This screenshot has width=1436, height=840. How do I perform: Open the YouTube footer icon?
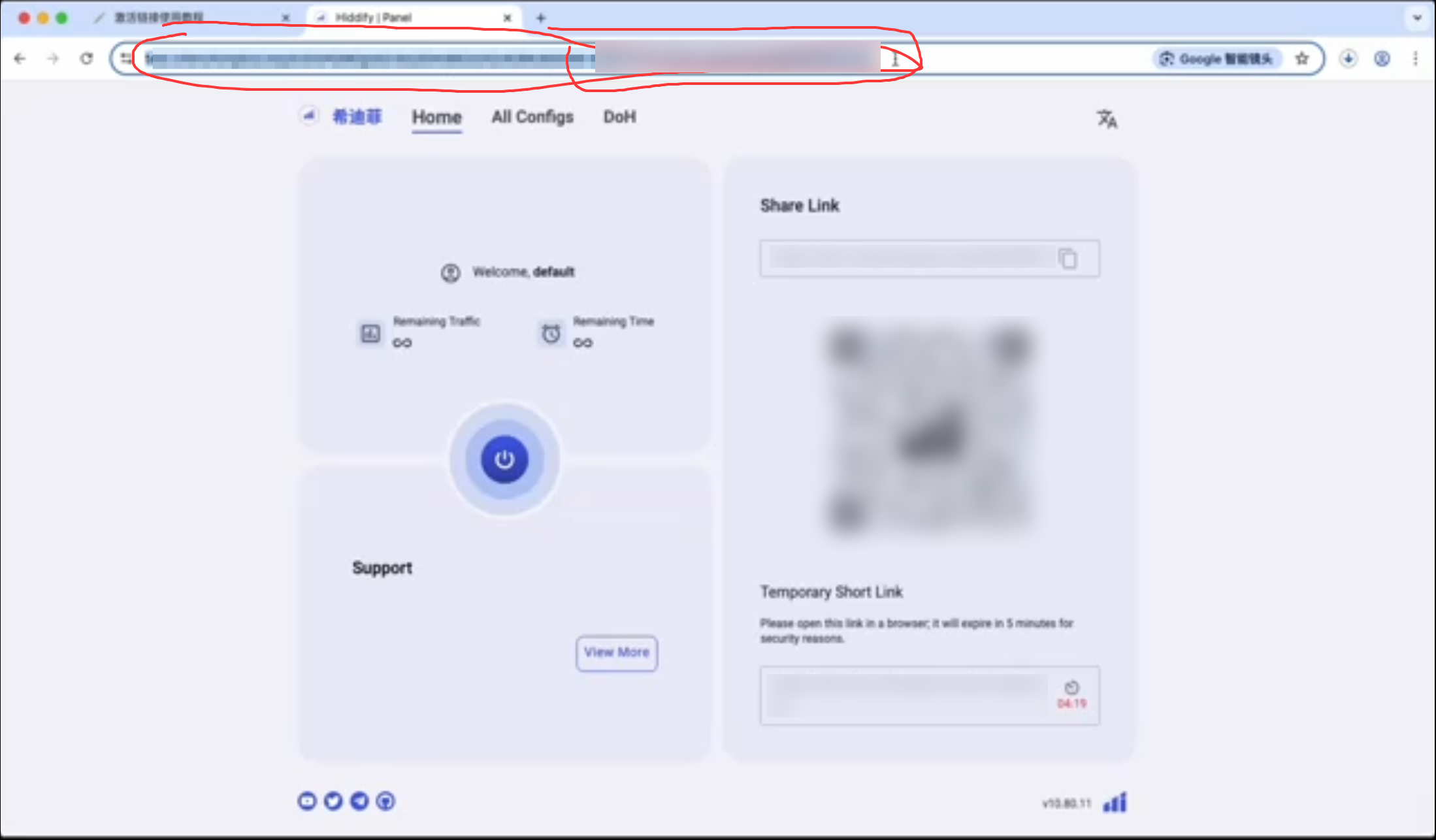(307, 801)
